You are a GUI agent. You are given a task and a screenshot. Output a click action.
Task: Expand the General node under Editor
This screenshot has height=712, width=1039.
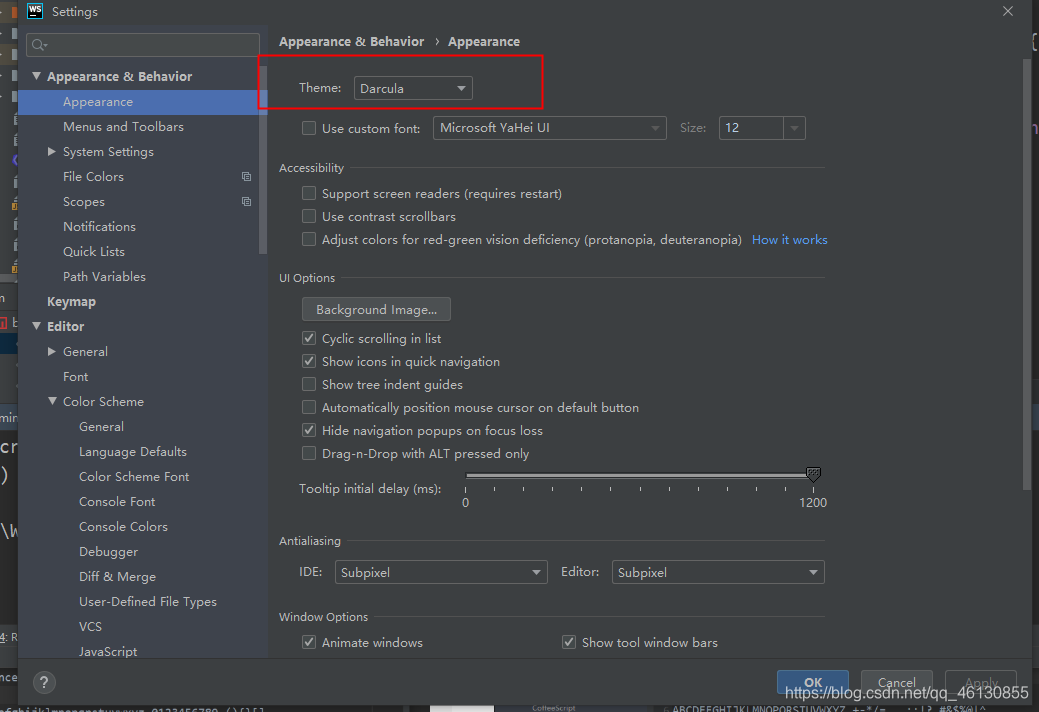[x=52, y=352]
